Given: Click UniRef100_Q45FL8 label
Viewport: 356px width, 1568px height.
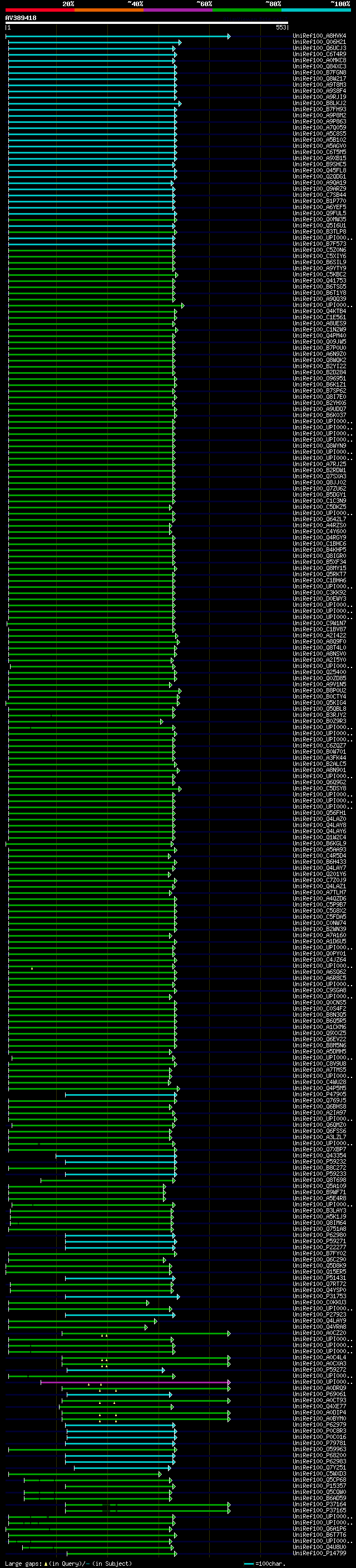Looking at the screenshot, I should (319, 170).
